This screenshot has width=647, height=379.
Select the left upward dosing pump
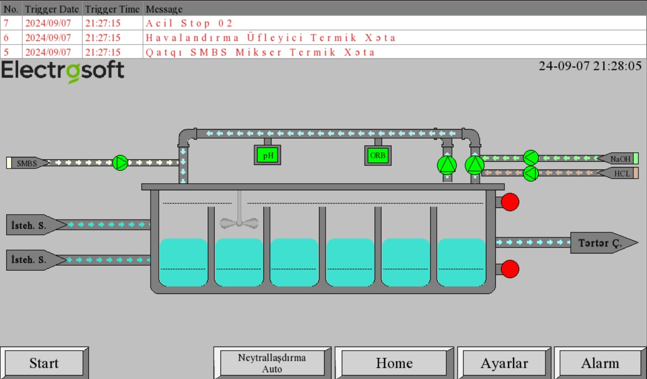pos(447,165)
